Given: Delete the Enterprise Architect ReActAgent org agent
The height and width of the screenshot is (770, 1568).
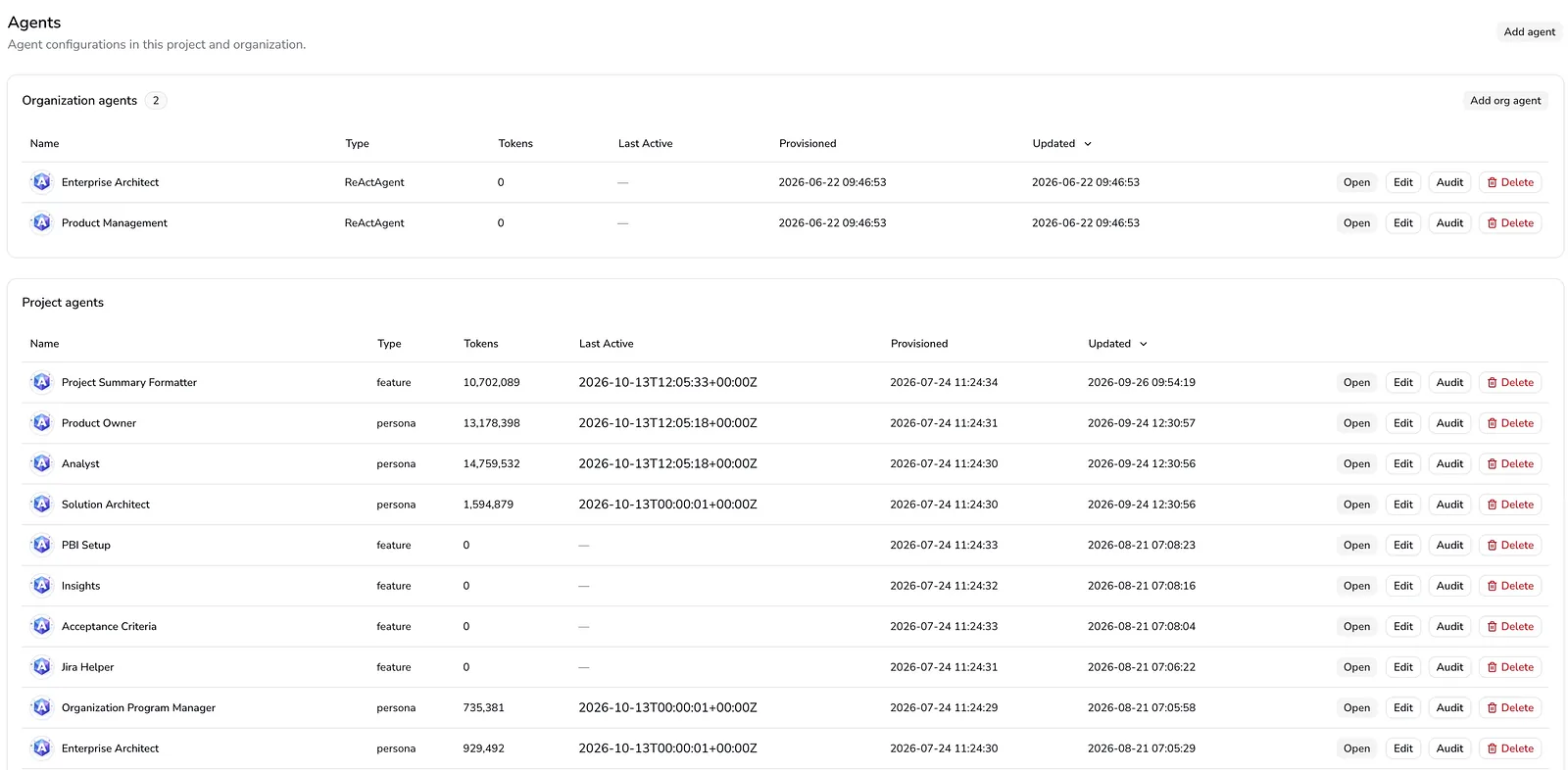Looking at the screenshot, I should click(1510, 182).
